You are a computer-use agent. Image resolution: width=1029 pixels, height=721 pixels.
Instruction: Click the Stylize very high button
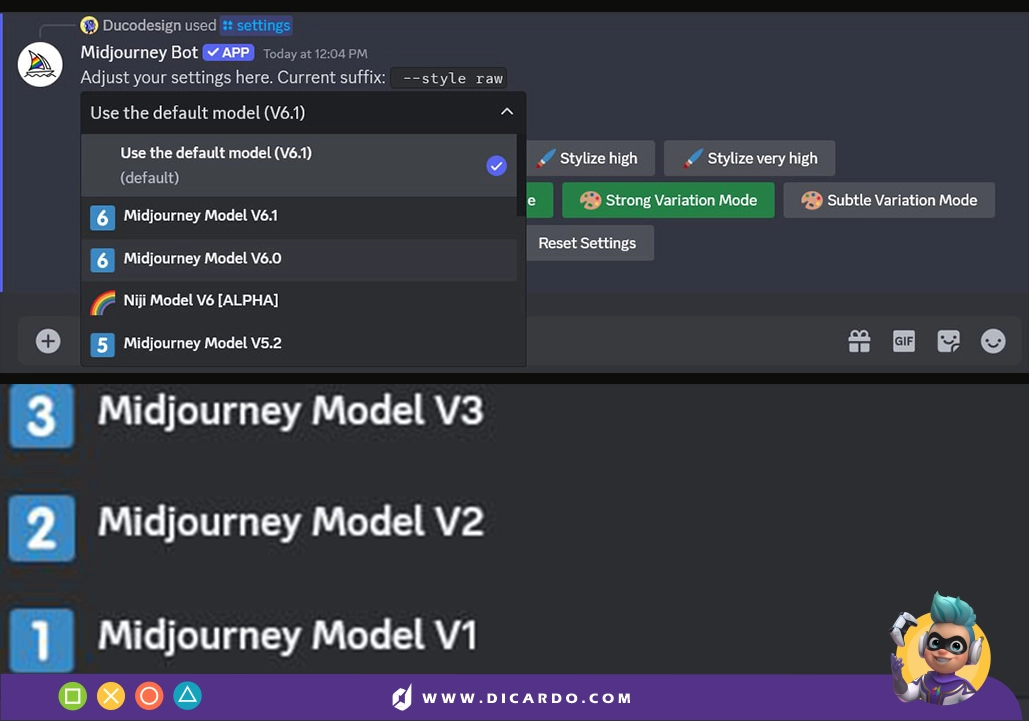749,158
